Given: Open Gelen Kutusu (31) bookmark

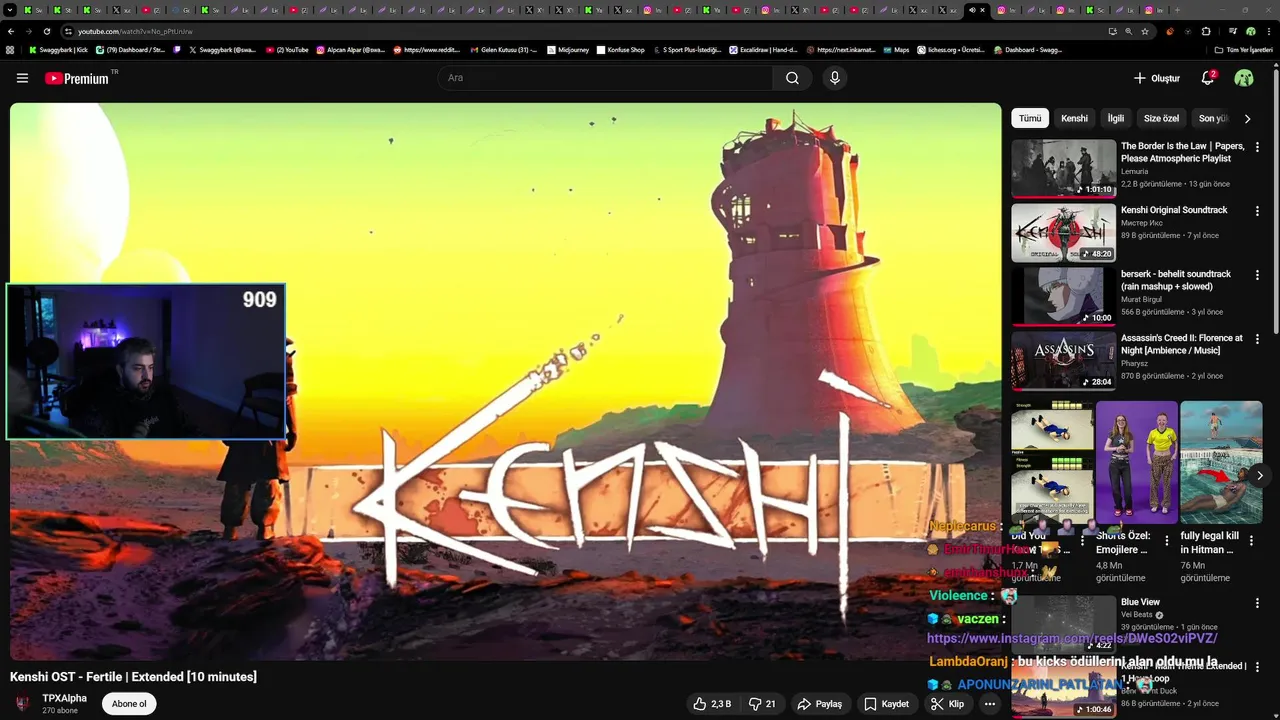Looking at the screenshot, I should pos(503,49).
